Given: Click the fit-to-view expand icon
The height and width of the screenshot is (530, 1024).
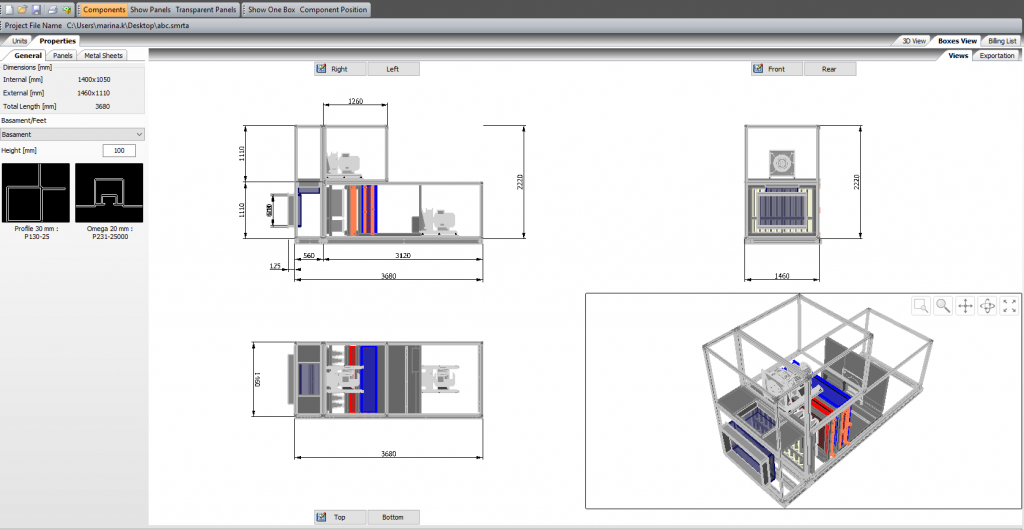Looking at the screenshot, I should (1009, 306).
